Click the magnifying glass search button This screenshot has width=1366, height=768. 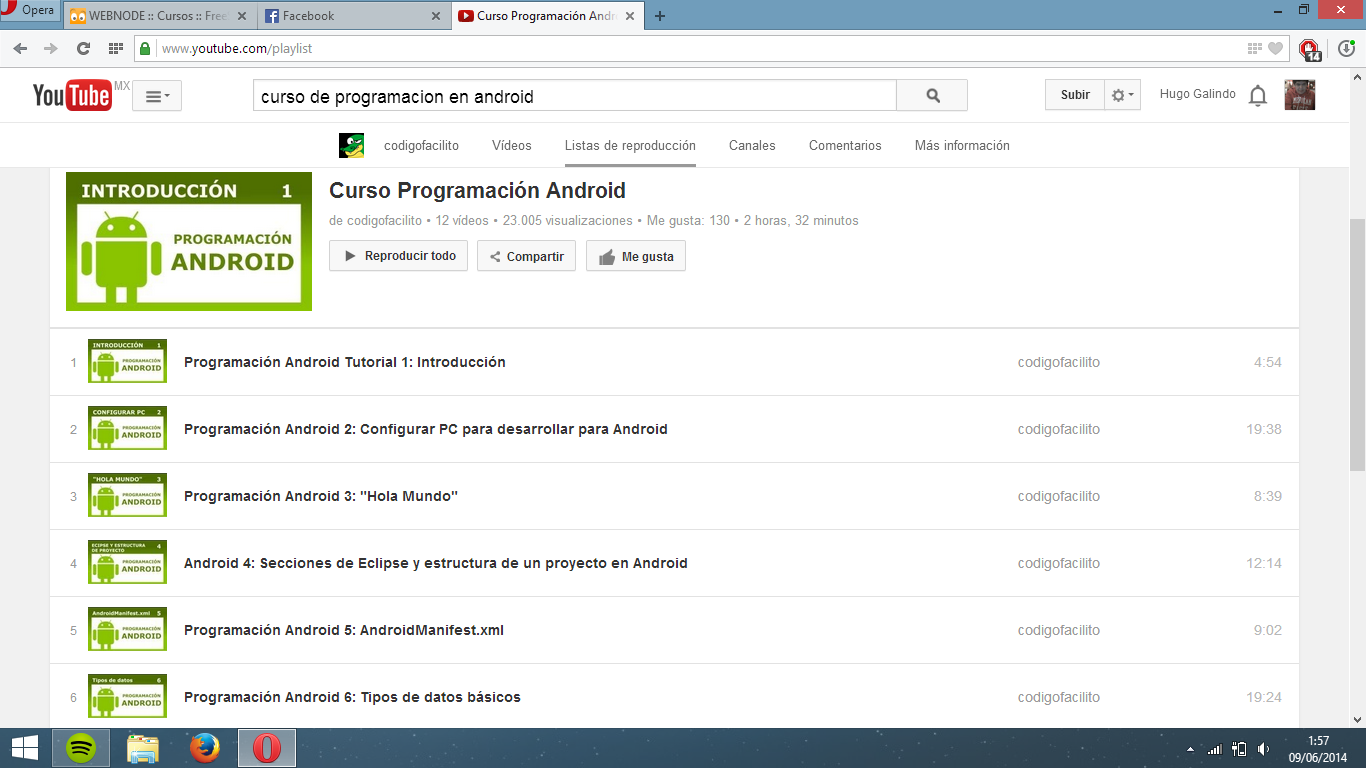(x=932, y=96)
